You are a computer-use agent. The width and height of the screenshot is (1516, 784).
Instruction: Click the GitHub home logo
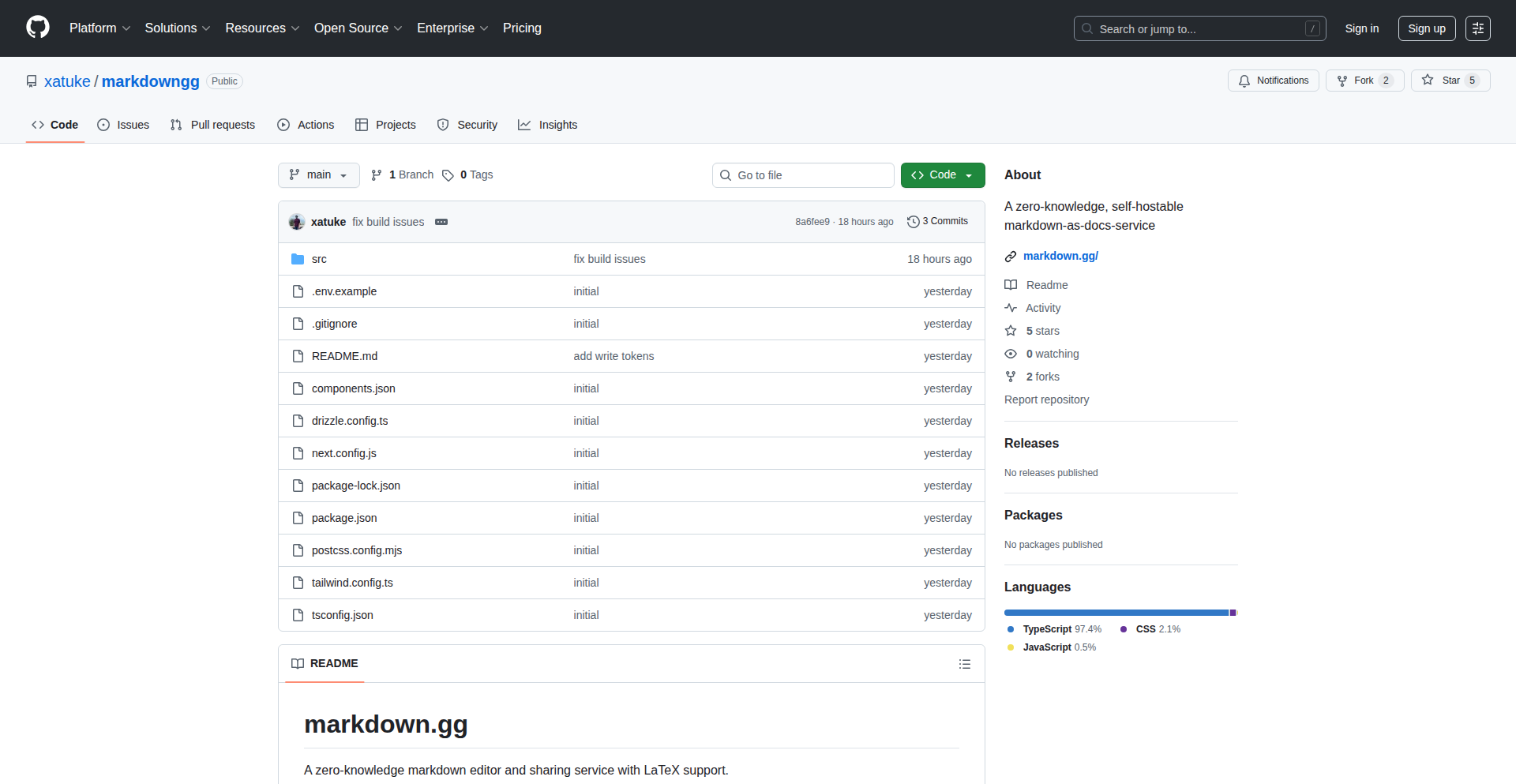(x=36, y=28)
